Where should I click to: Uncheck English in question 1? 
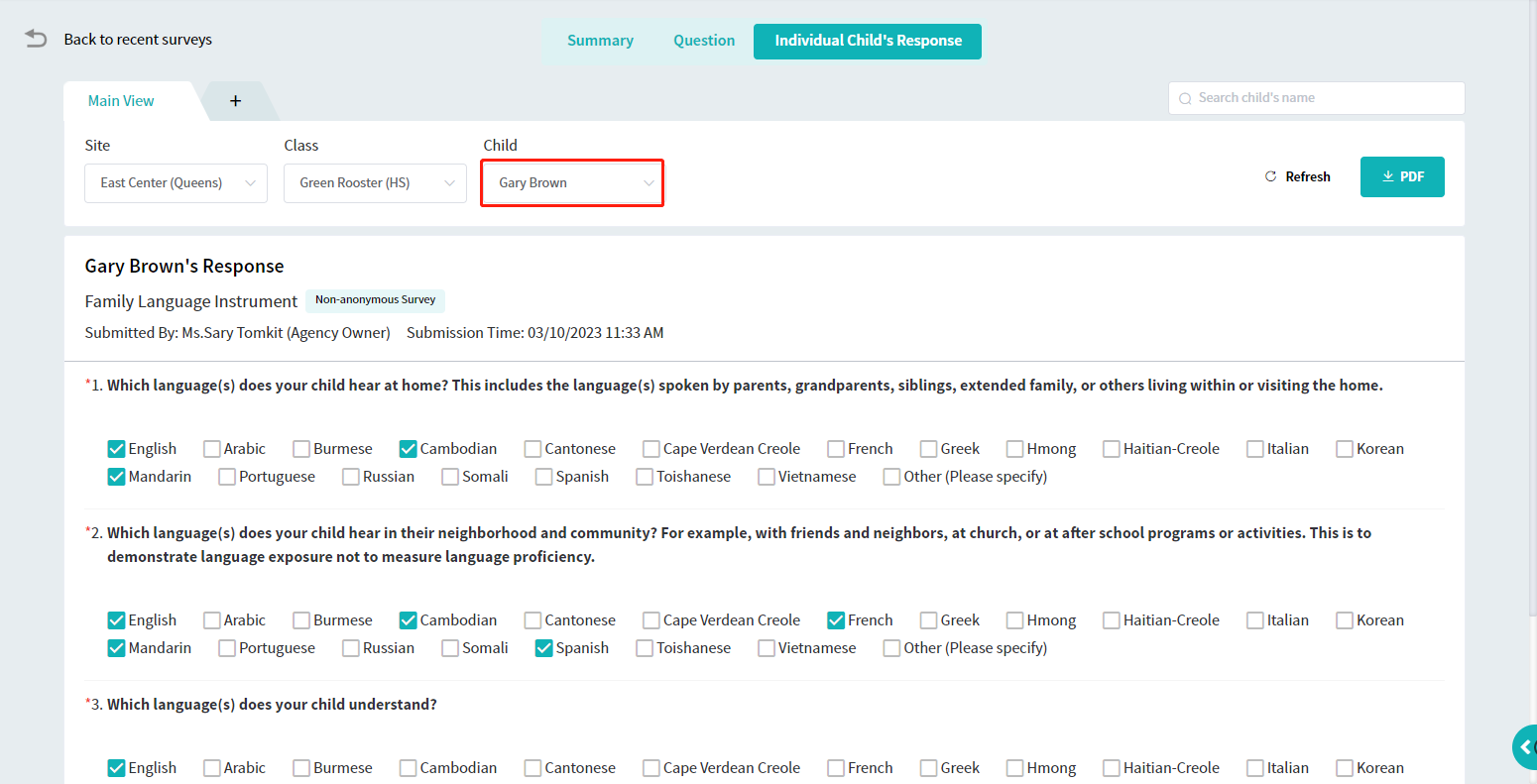(117, 449)
